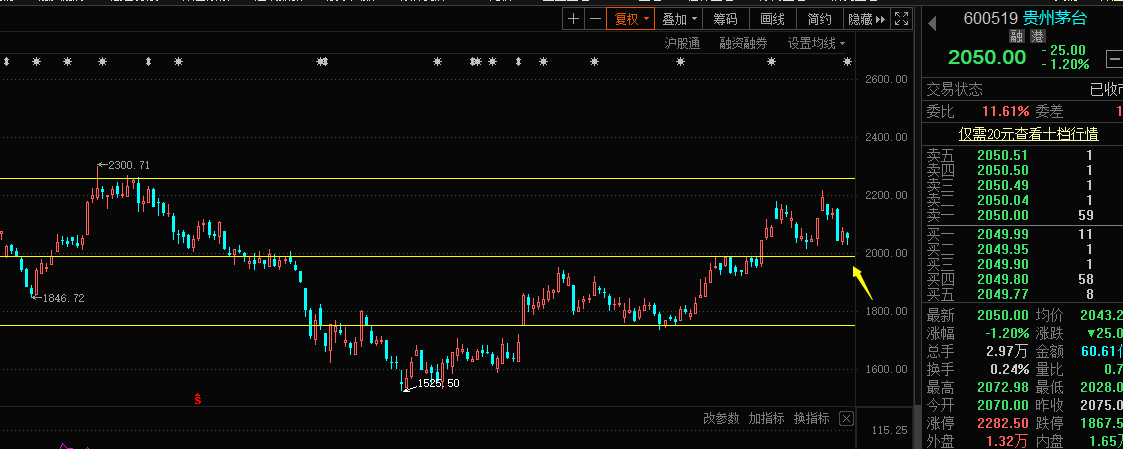Open the 叠加 overlay dropdown
The width and height of the screenshot is (1123, 449).
click(679, 19)
